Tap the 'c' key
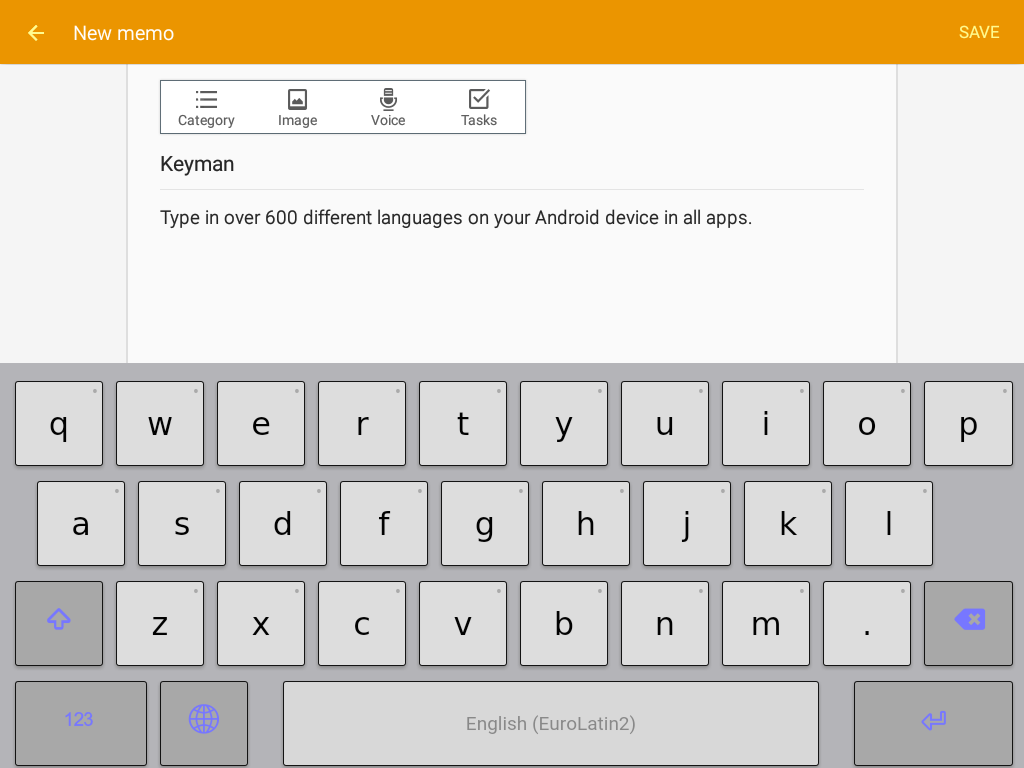The height and width of the screenshot is (768, 1024). pos(362,623)
